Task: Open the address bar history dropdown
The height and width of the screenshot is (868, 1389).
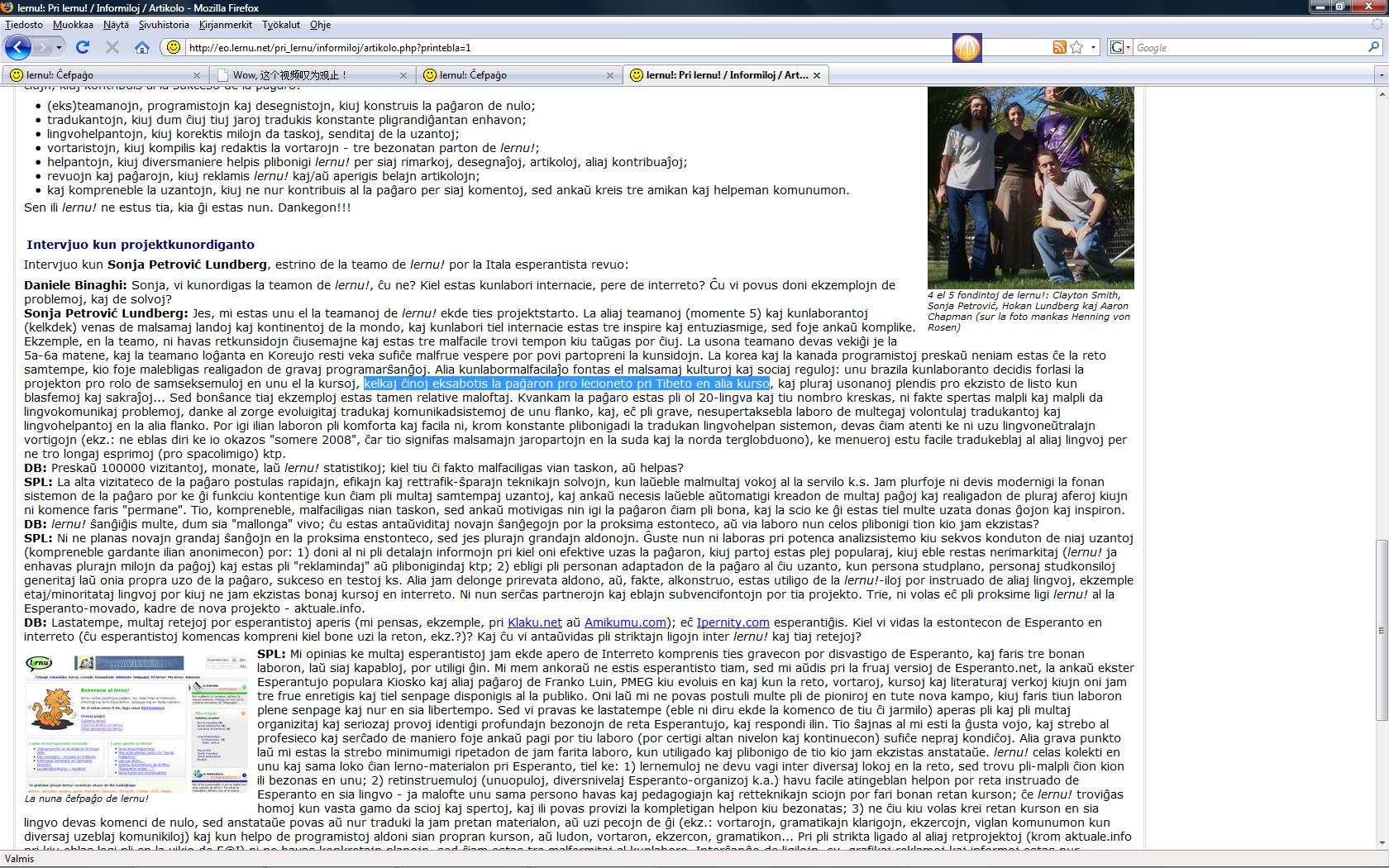Action: 1093,47
